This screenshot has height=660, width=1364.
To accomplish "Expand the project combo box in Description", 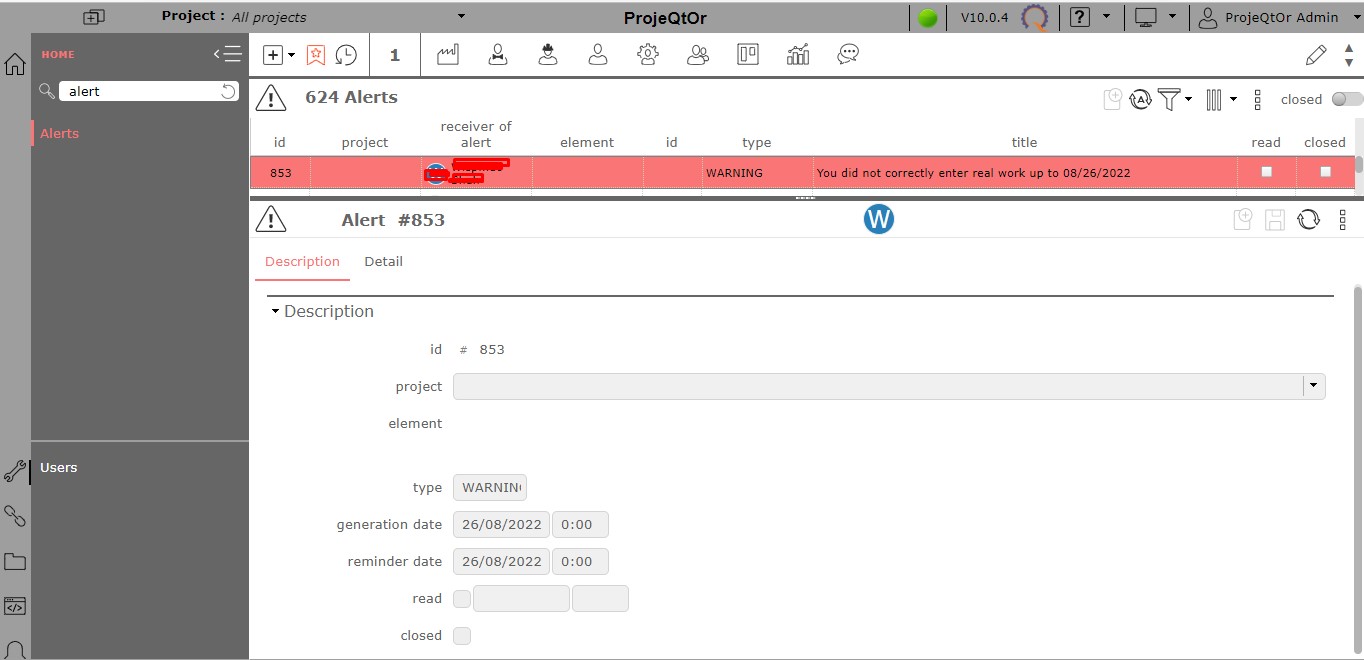I will point(1313,386).
